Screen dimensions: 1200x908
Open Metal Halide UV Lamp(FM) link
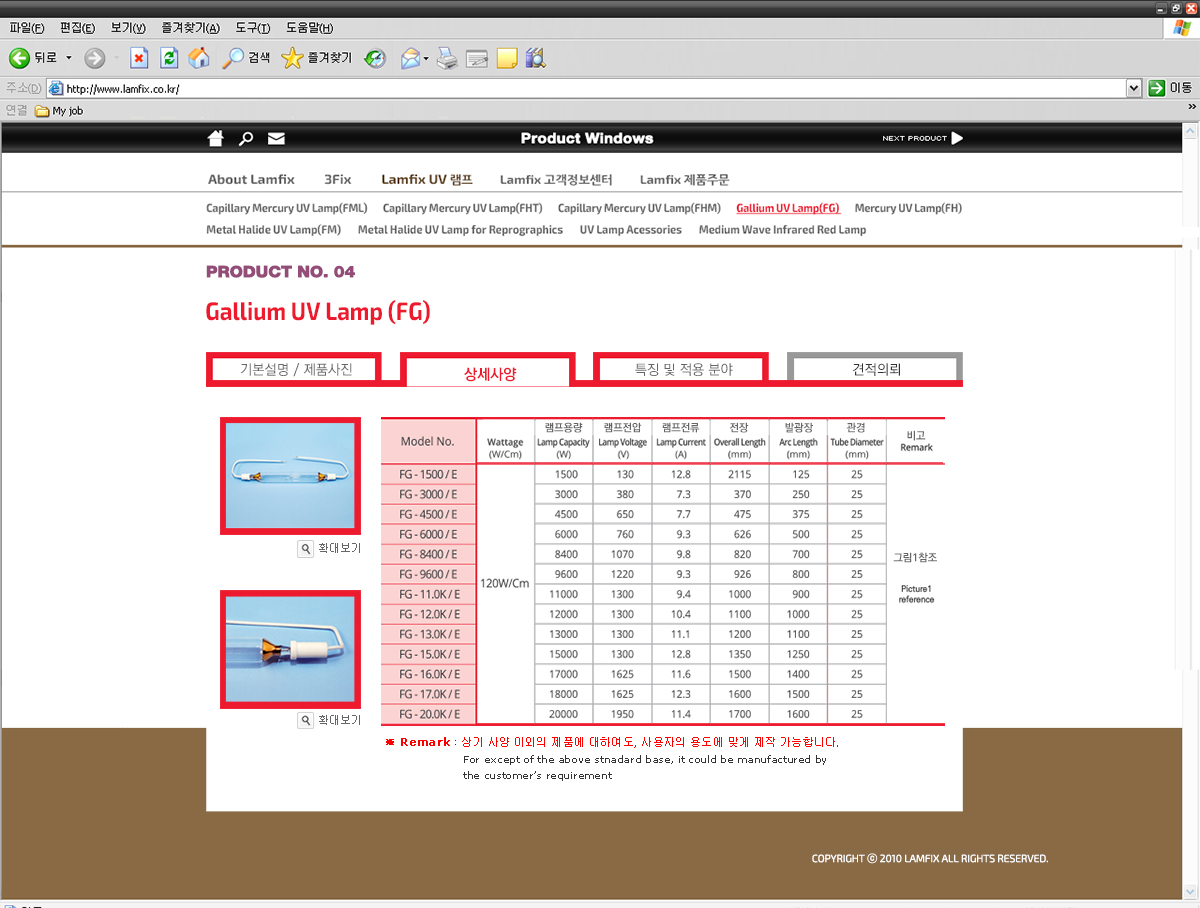click(273, 230)
